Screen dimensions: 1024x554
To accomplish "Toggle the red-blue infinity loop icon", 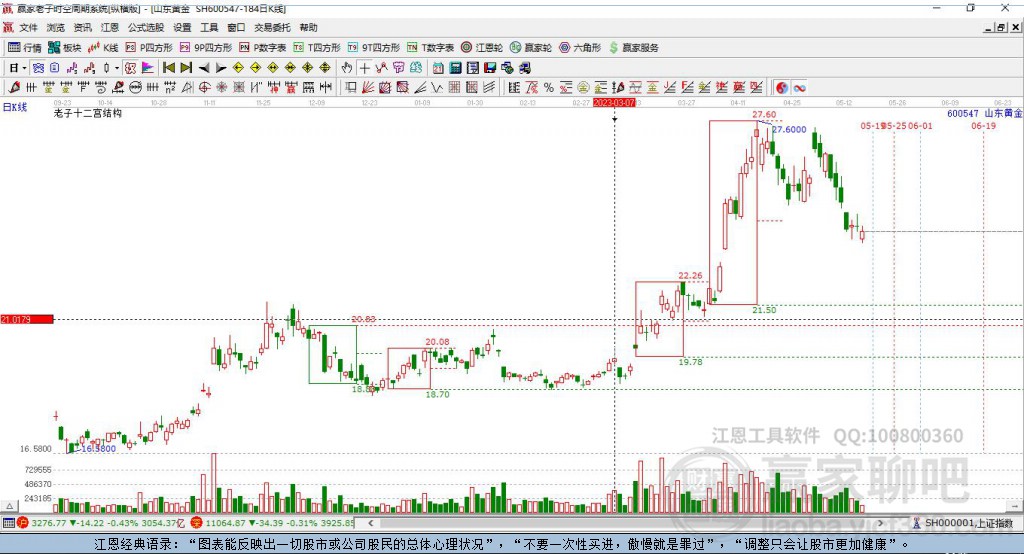I will click(x=799, y=88).
